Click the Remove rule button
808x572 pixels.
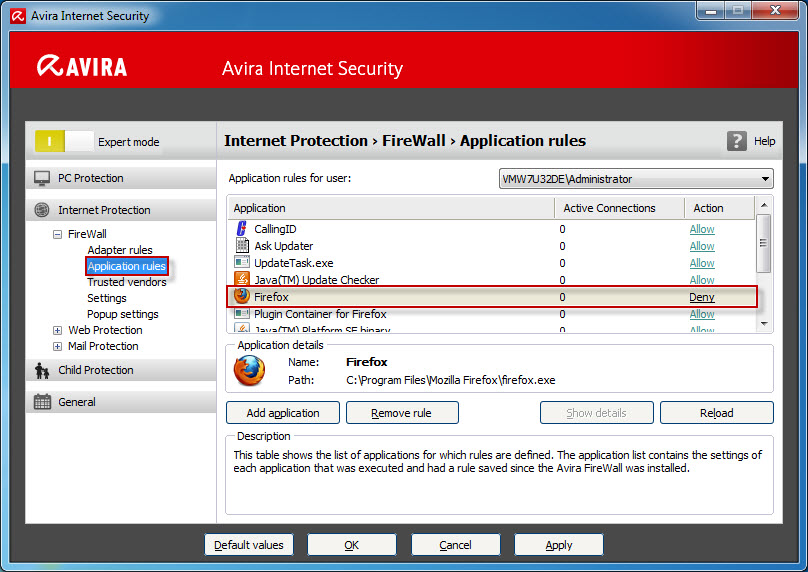402,413
